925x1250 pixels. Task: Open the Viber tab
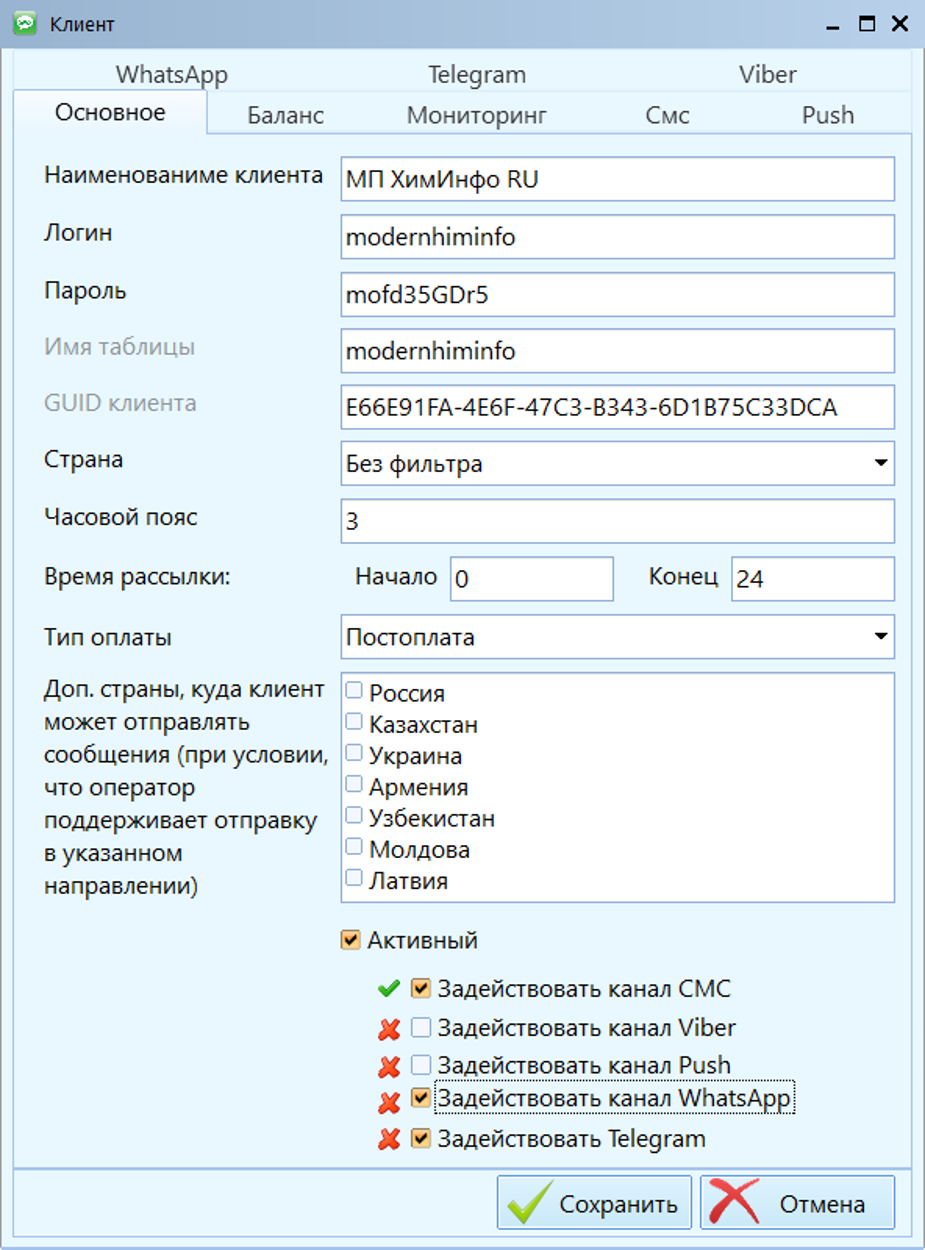pyautogui.click(x=768, y=75)
